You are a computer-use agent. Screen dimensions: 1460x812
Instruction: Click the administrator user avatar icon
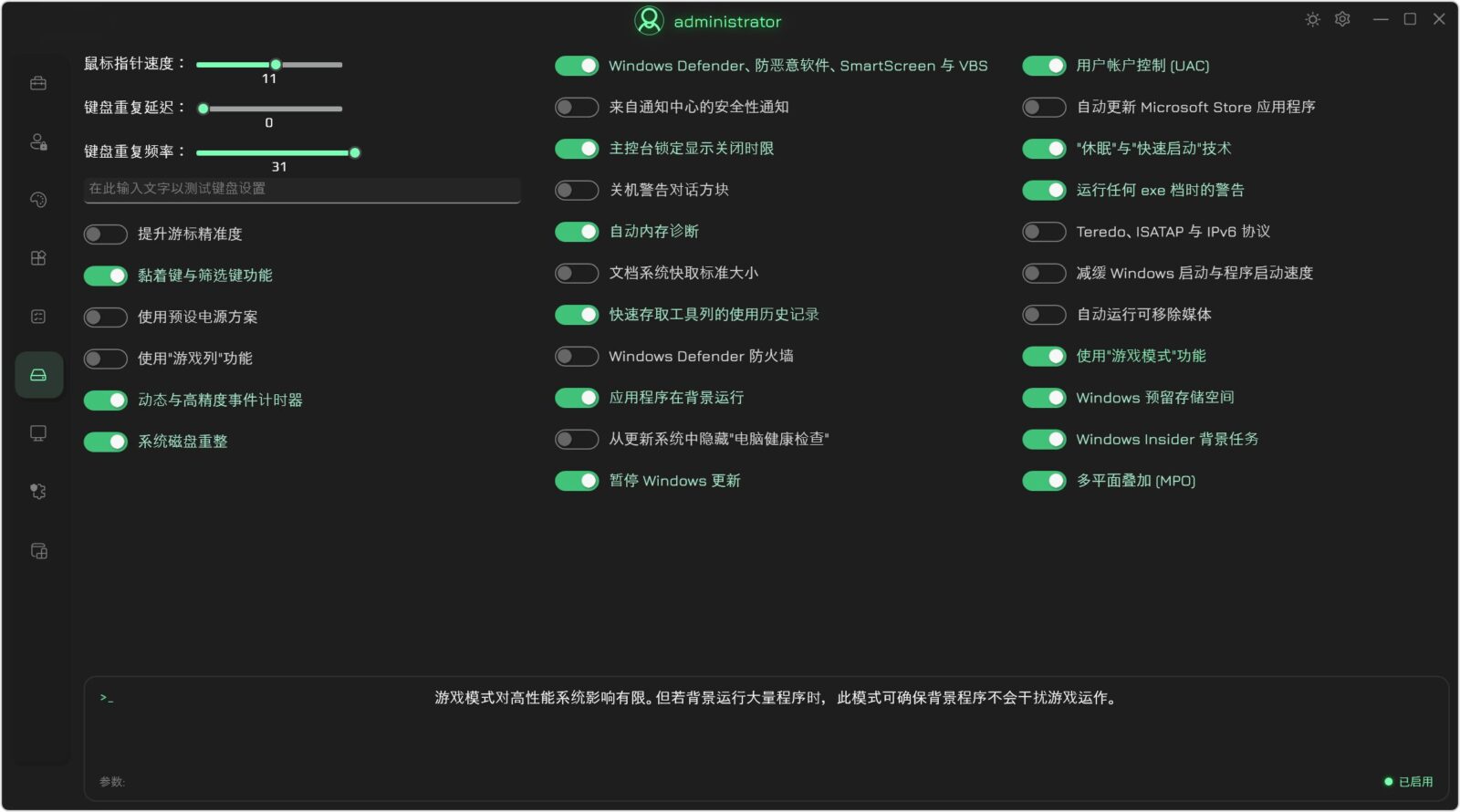(x=649, y=20)
